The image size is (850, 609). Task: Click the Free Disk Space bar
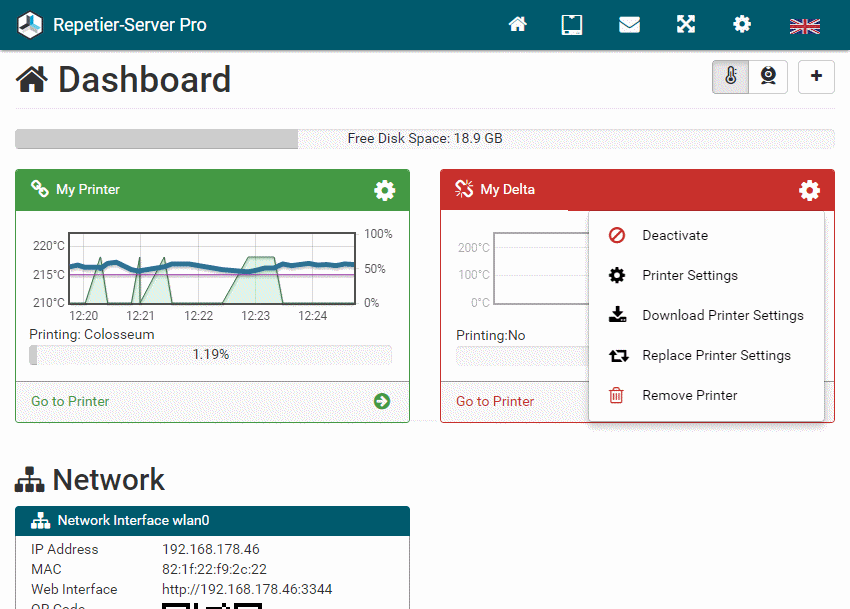pyautogui.click(x=425, y=139)
